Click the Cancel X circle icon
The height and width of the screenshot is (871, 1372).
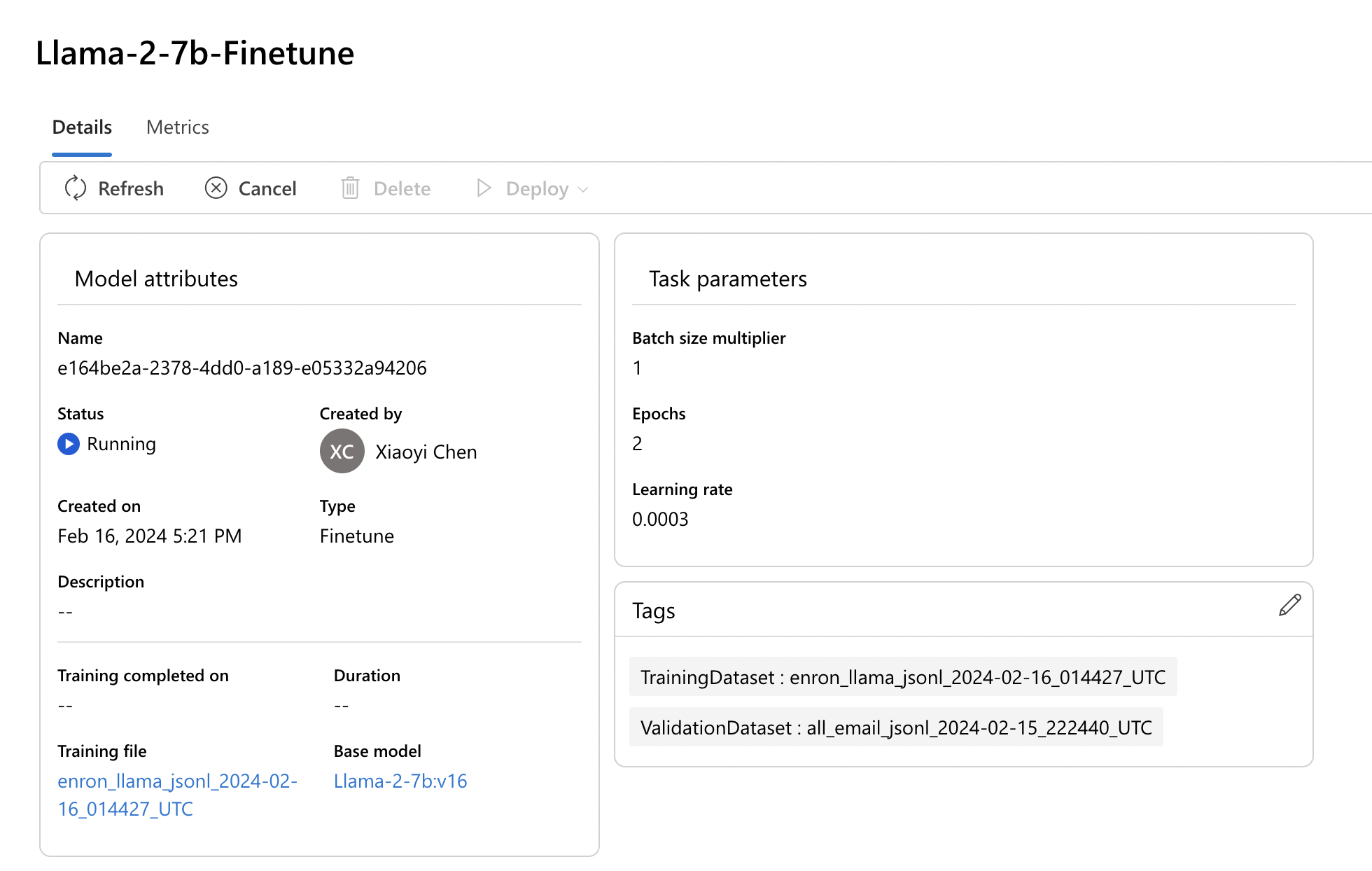point(216,188)
